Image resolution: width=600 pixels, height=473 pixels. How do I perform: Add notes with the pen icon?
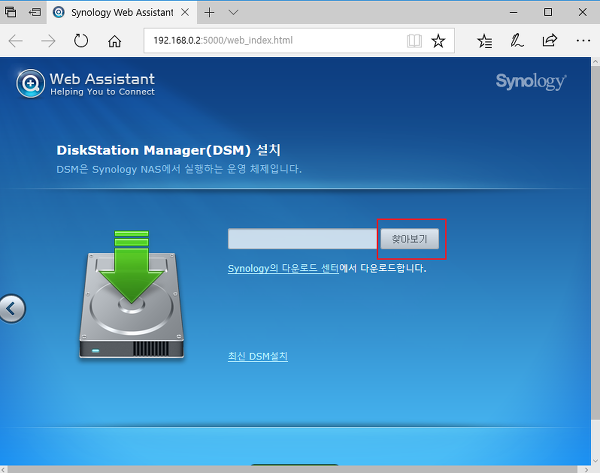[x=517, y=41]
